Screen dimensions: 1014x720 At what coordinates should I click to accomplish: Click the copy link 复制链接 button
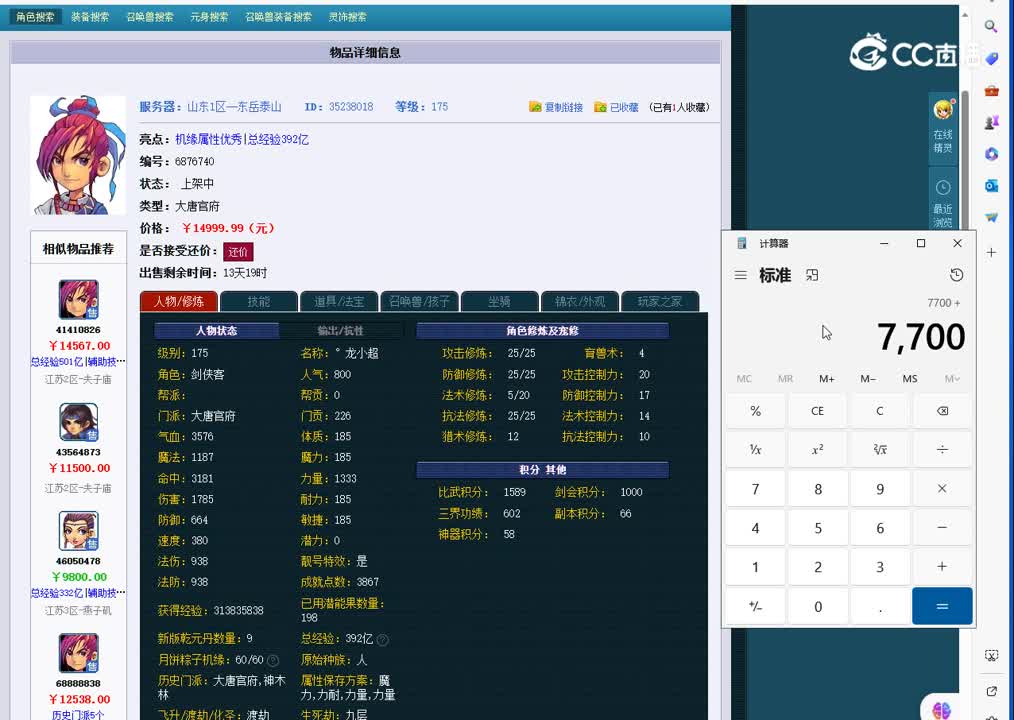pyautogui.click(x=556, y=107)
